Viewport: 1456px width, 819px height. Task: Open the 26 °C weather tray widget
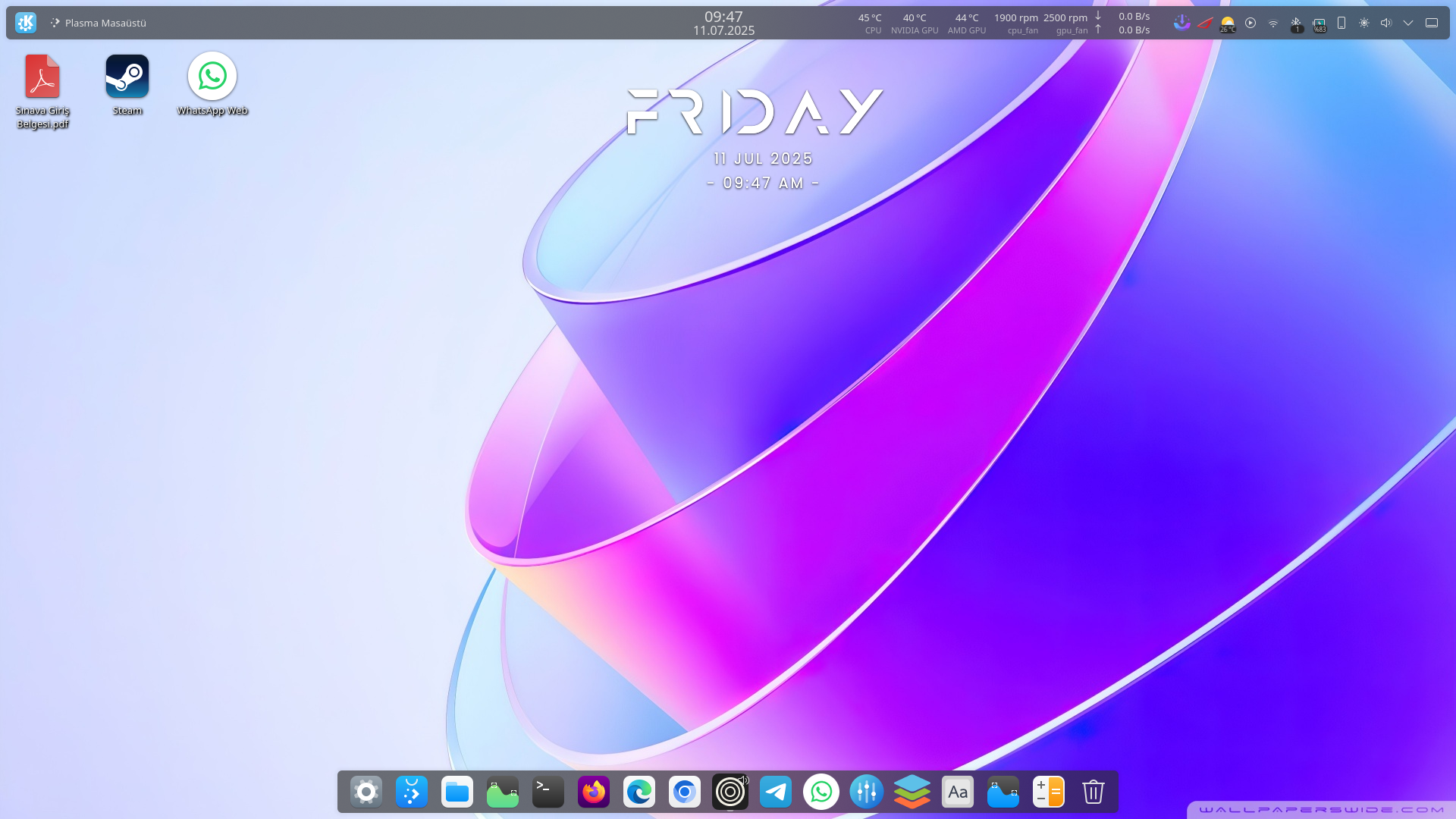1228,24
